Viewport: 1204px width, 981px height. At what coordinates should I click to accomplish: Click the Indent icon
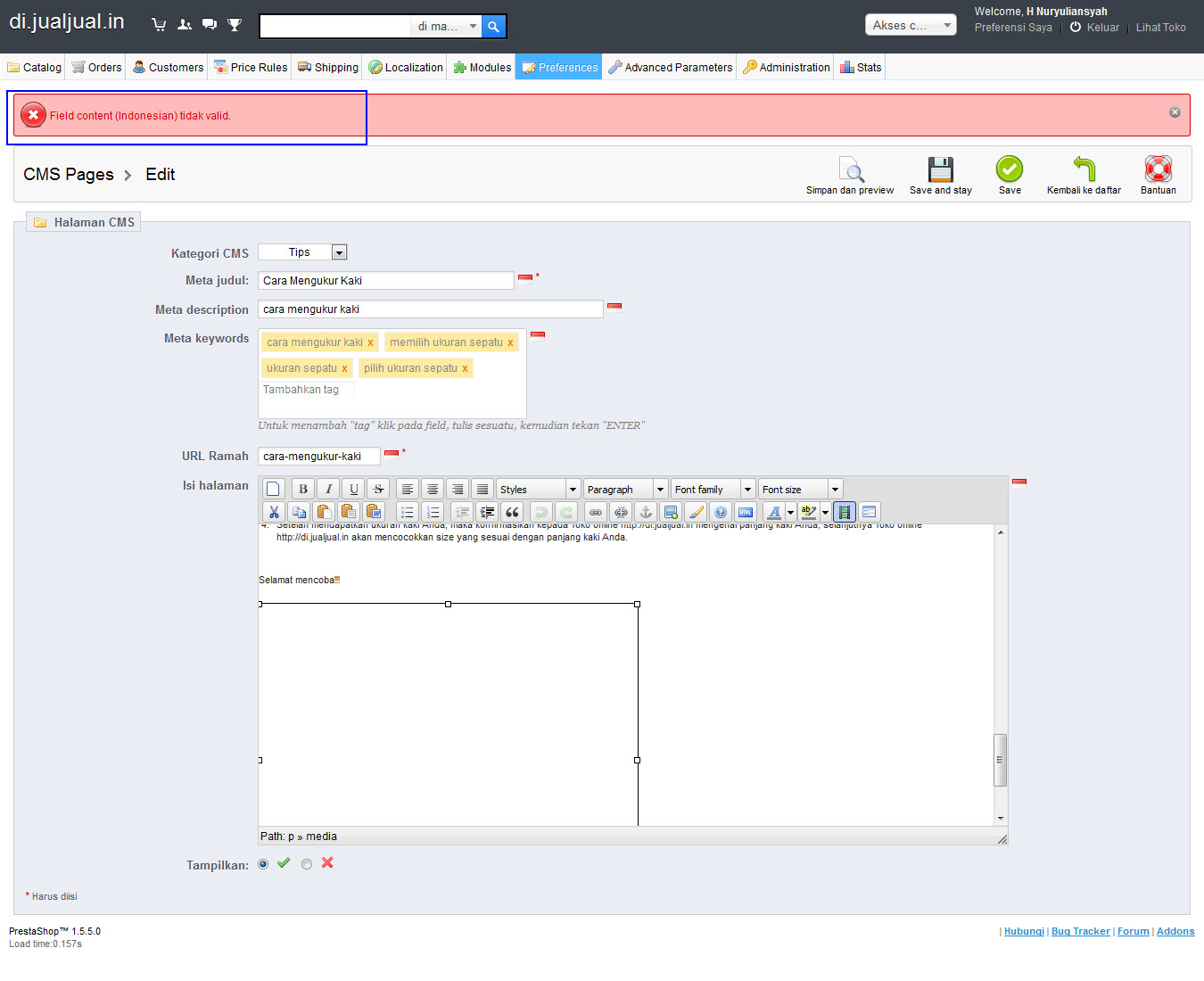point(487,512)
